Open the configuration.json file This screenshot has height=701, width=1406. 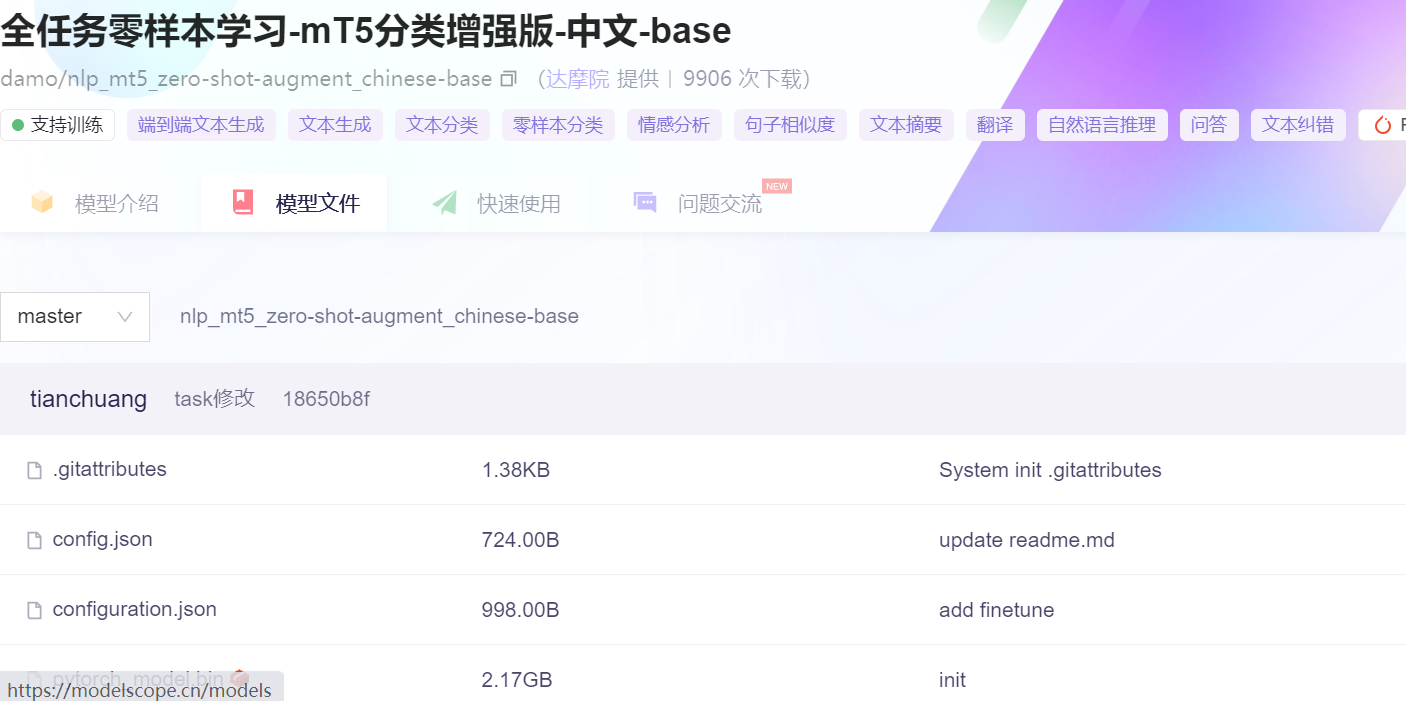134,610
